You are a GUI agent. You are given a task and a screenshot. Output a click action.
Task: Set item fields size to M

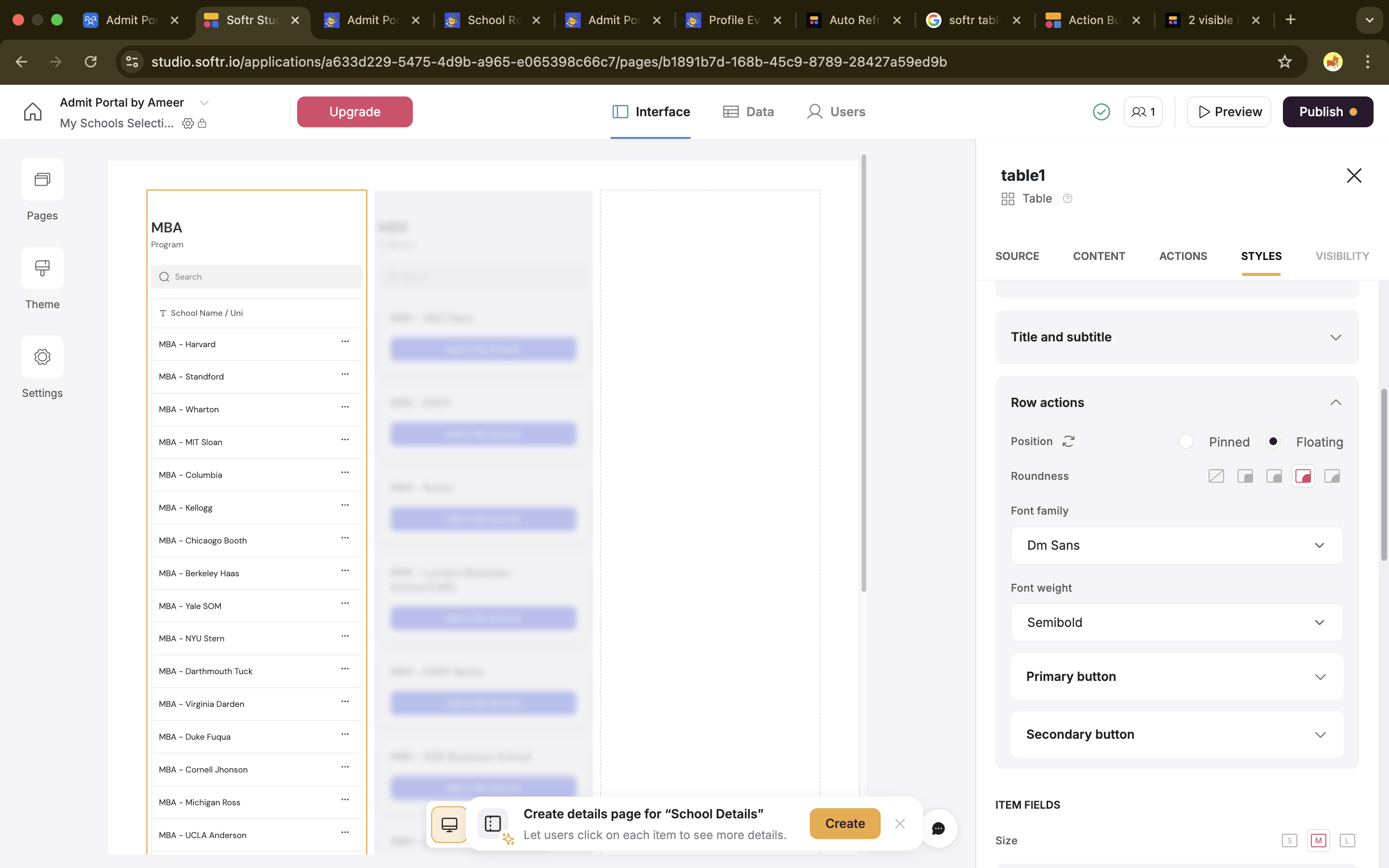(x=1319, y=841)
